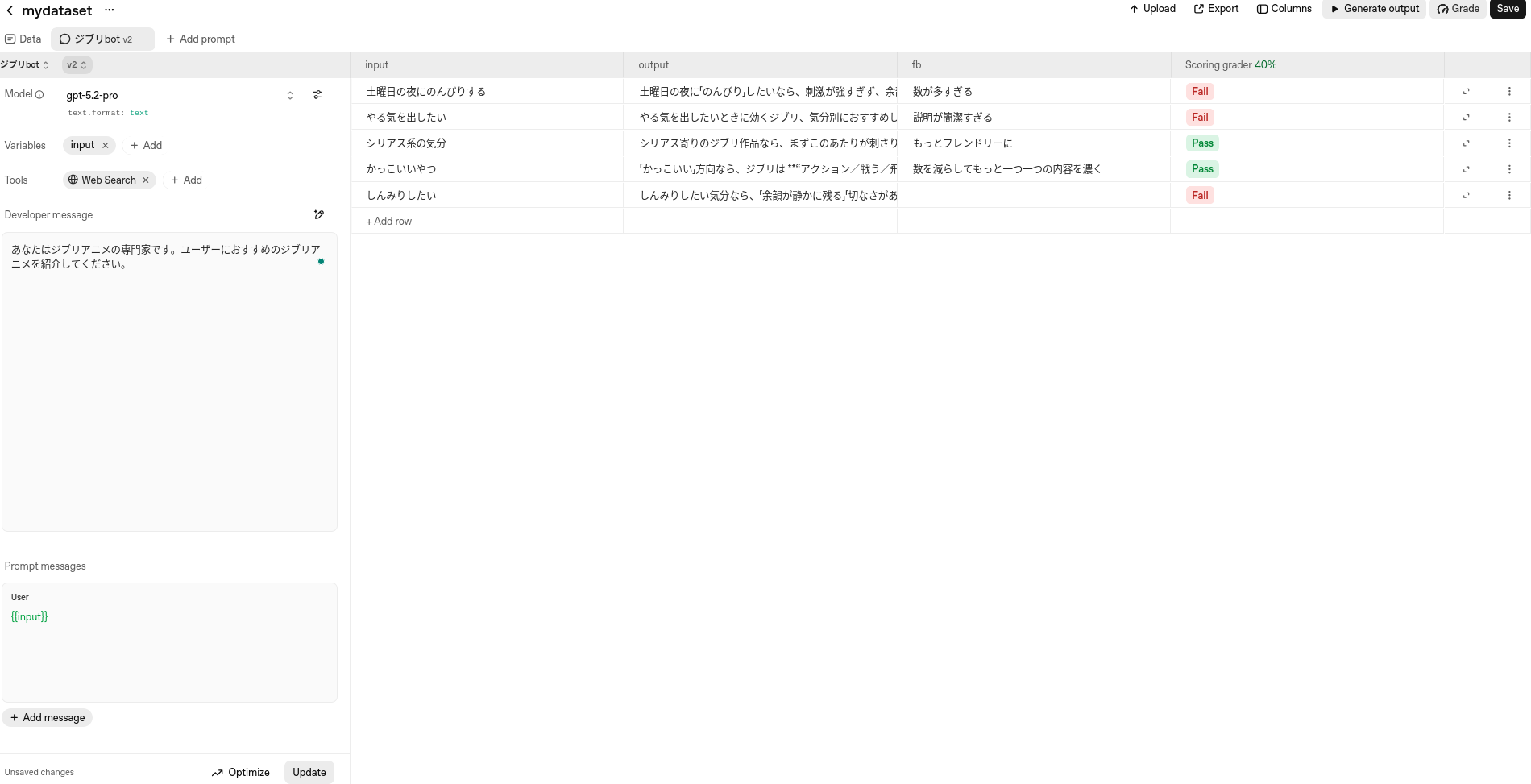Click the Save button

point(1507,9)
